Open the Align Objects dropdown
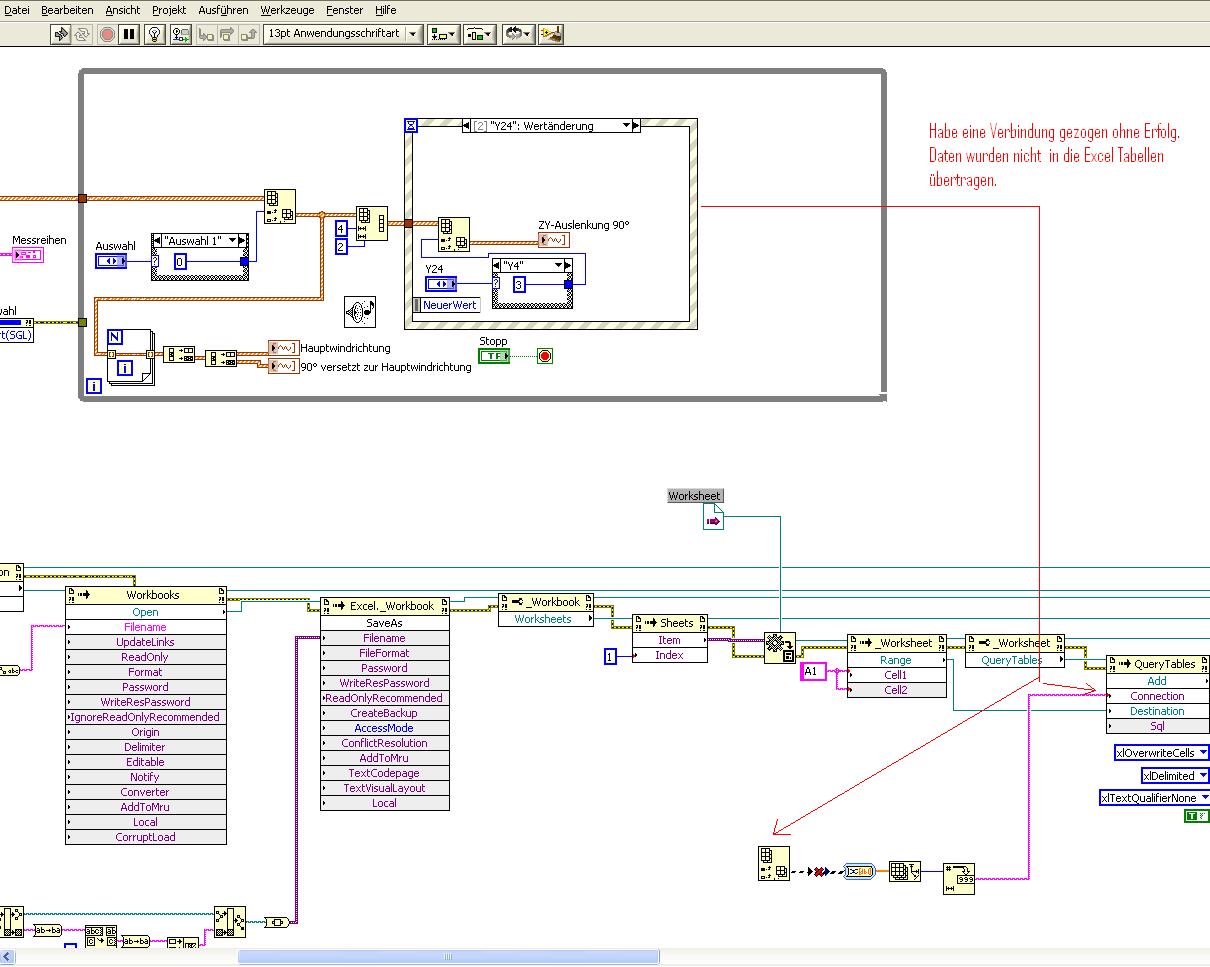 (x=443, y=34)
